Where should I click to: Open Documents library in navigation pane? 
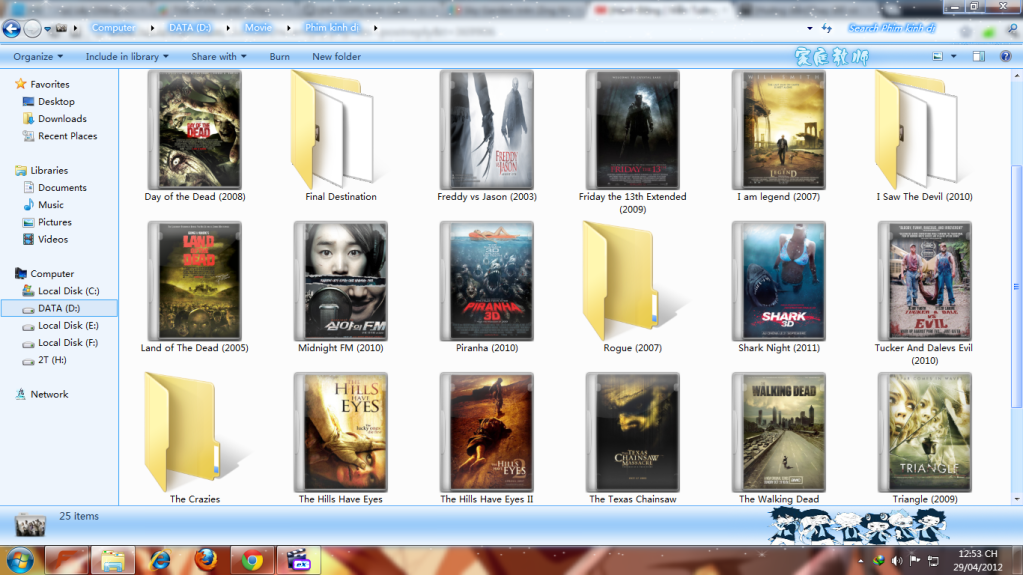[62, 187]
